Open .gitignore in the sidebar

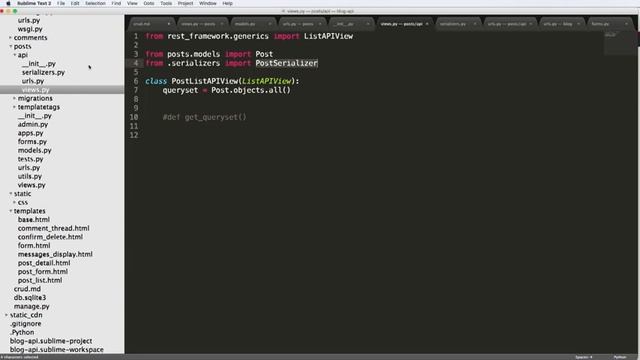point(25,324)
